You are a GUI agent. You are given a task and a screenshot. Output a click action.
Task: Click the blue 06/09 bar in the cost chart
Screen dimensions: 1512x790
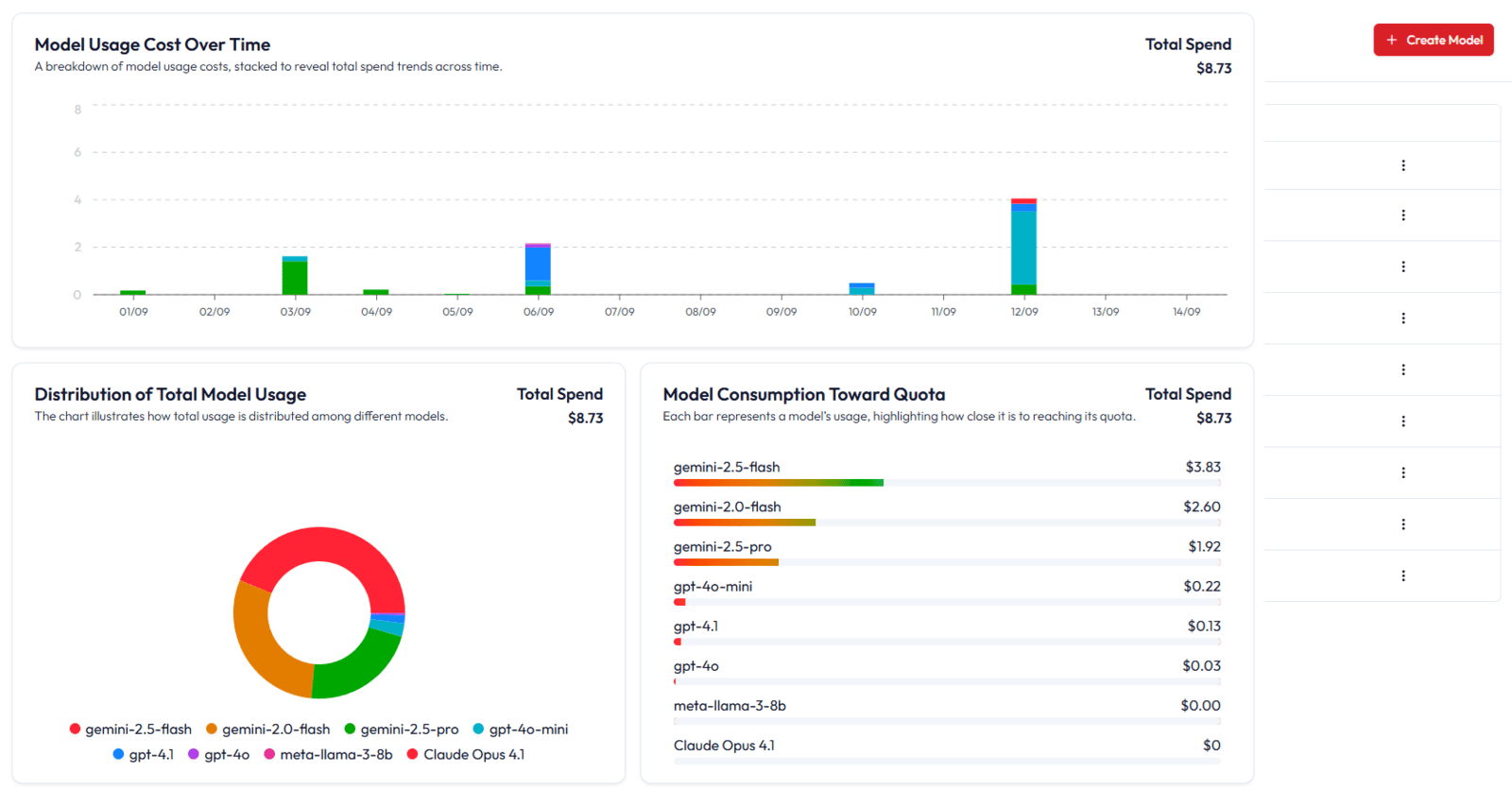click(538, 263)
